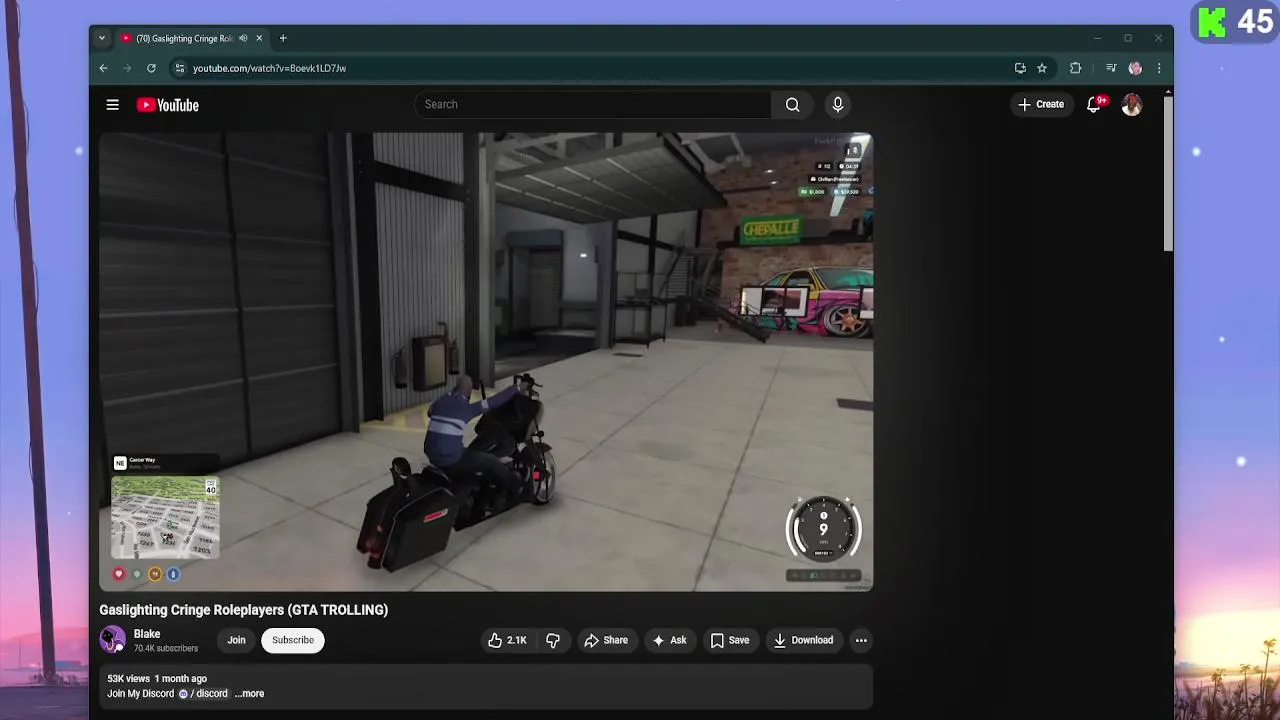Start voice search with the microphone
The height and width of the screenshot is (720, 1280).
pyautogui.click(x=838, y=104)
